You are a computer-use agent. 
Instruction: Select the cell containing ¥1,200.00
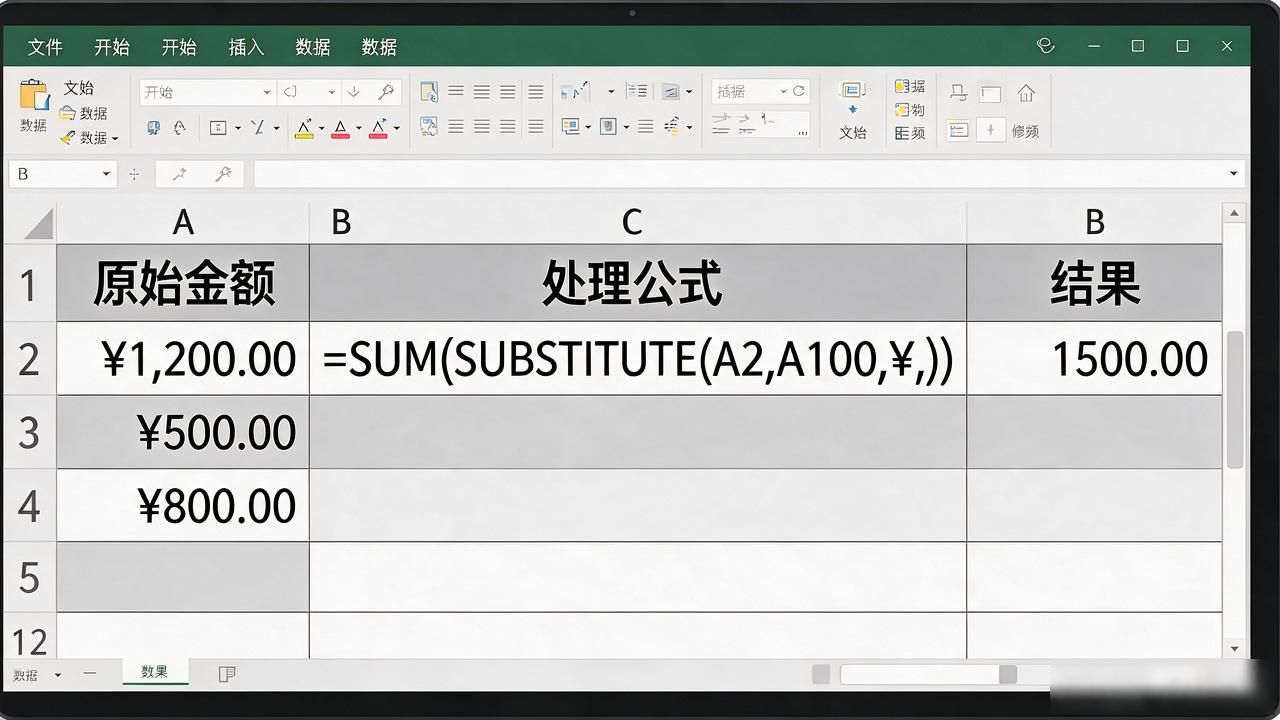pyautogui.click(x=183, y=358)
